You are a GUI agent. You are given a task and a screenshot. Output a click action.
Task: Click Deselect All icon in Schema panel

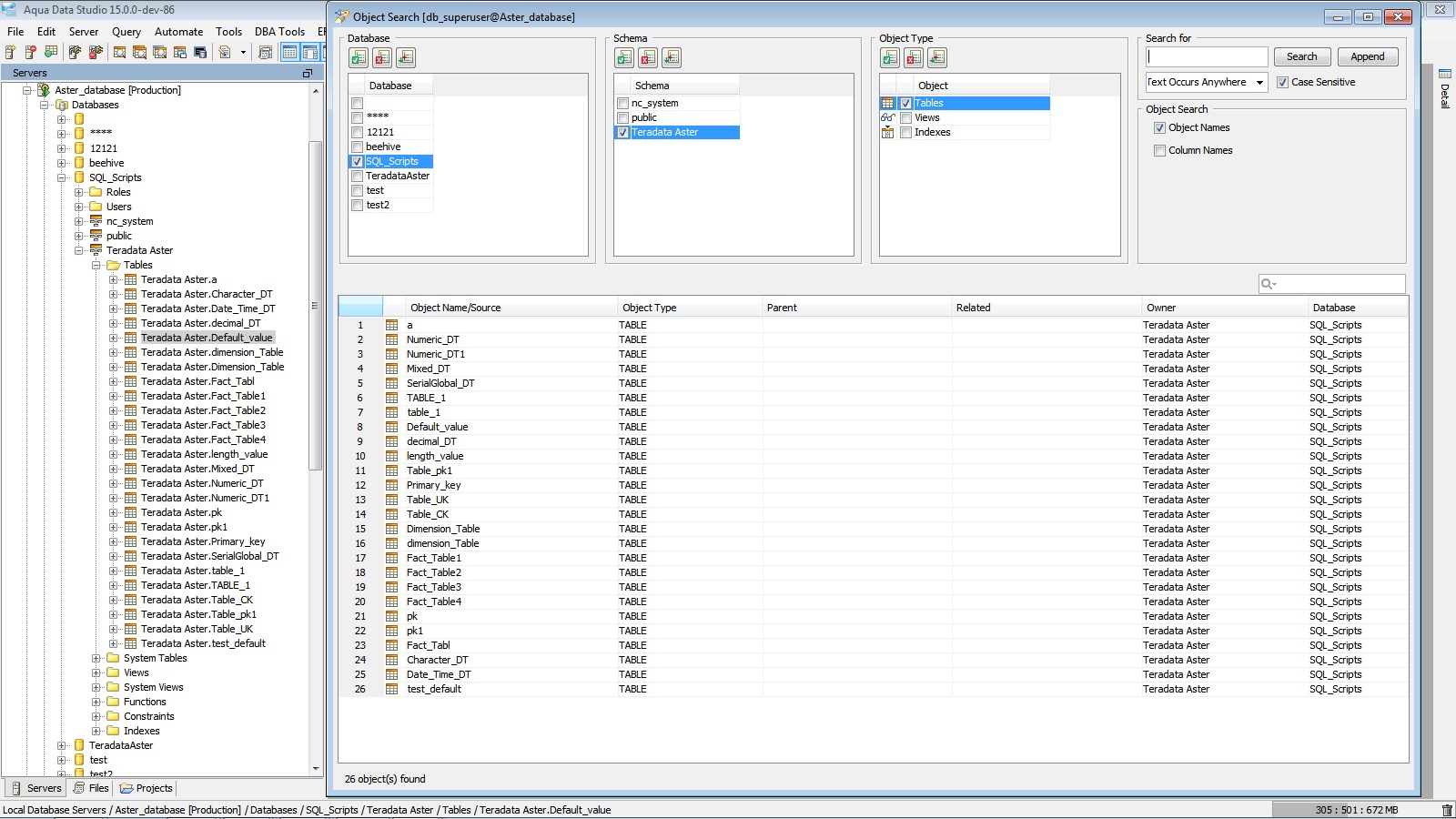point(648,57)
